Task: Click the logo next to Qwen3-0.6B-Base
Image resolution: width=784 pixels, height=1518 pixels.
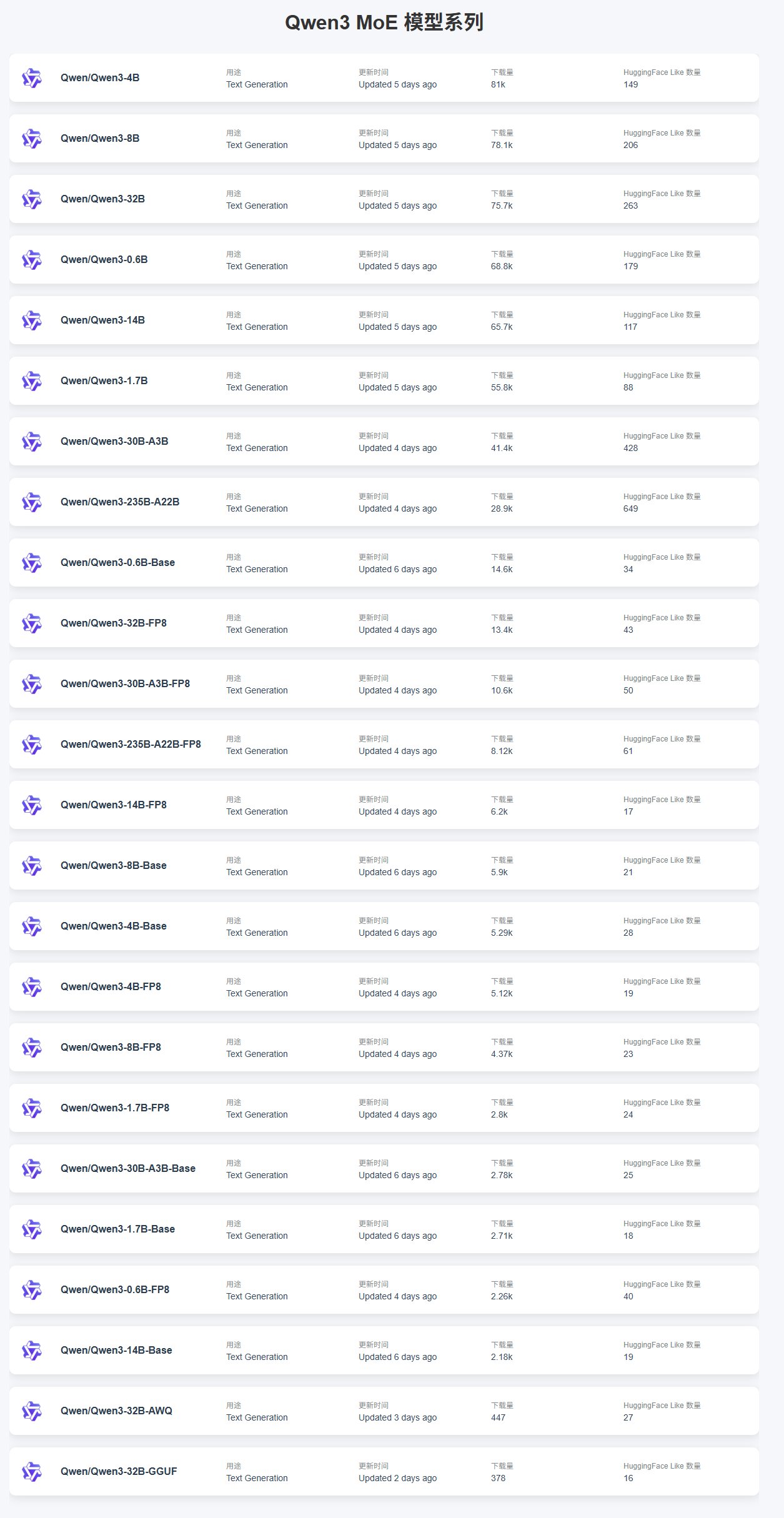Action: click(32, 563)
